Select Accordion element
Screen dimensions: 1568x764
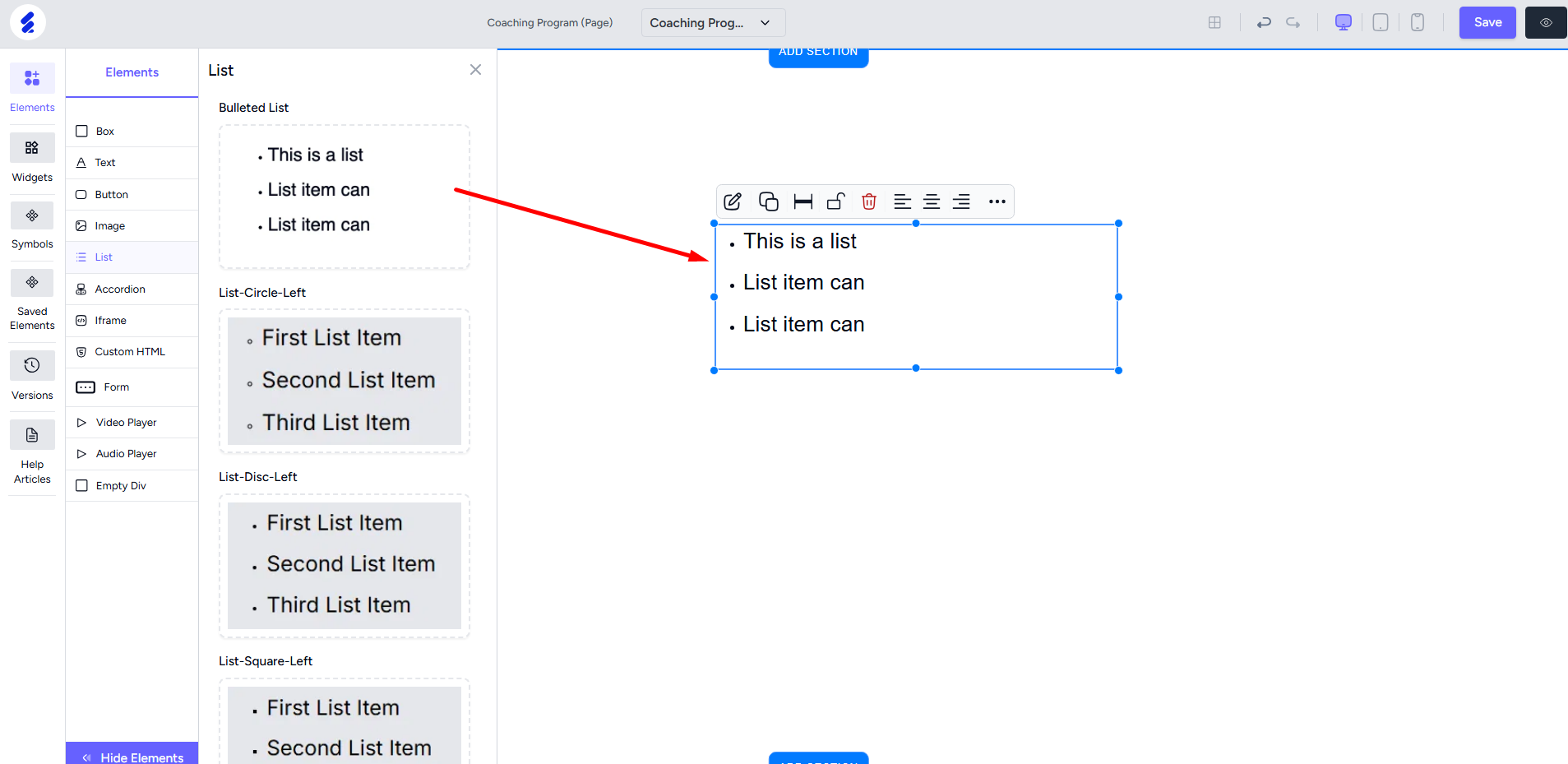point(132,289)
